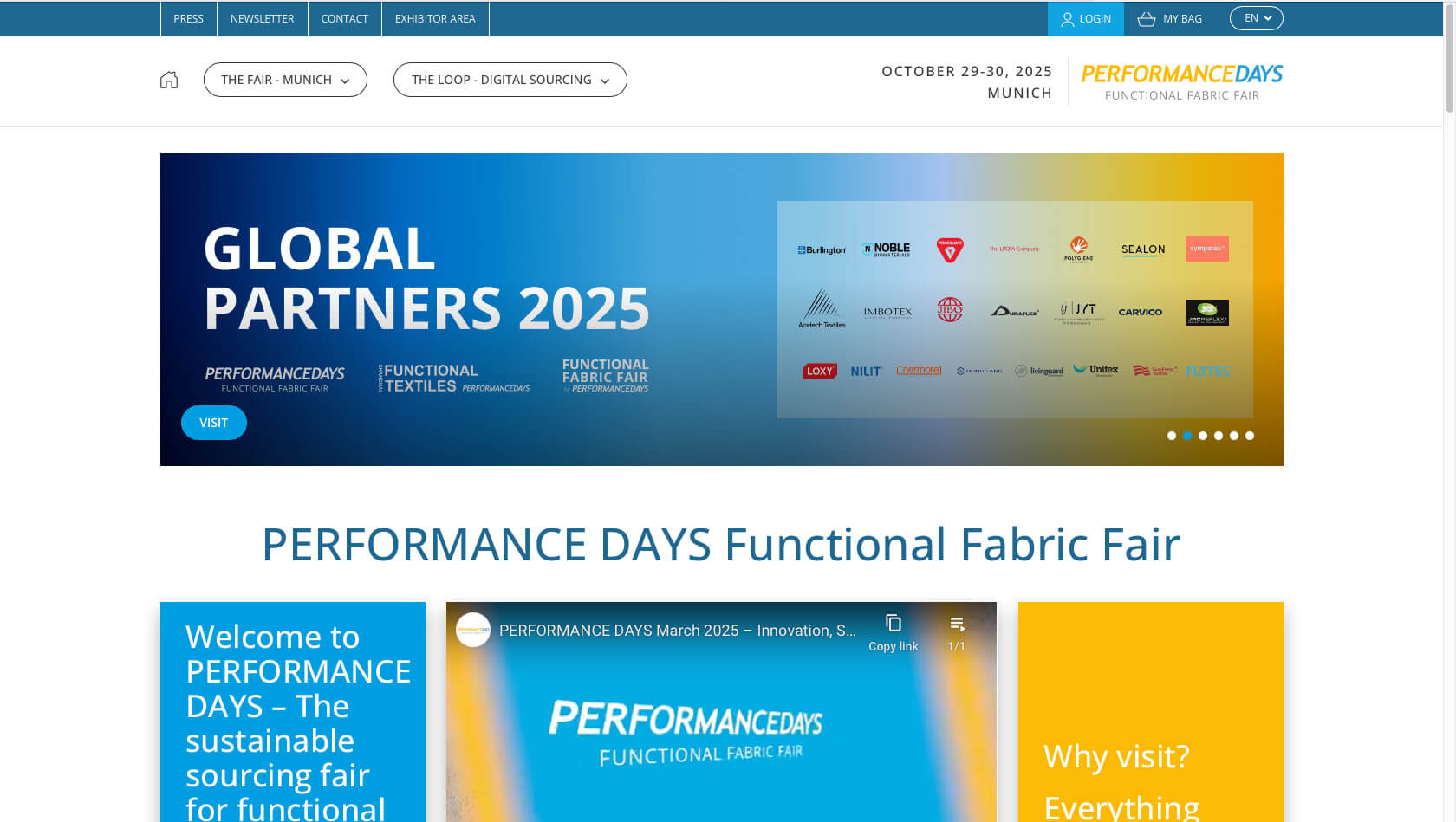Click the Carvico partner logo

click(x=1141, y=312)
